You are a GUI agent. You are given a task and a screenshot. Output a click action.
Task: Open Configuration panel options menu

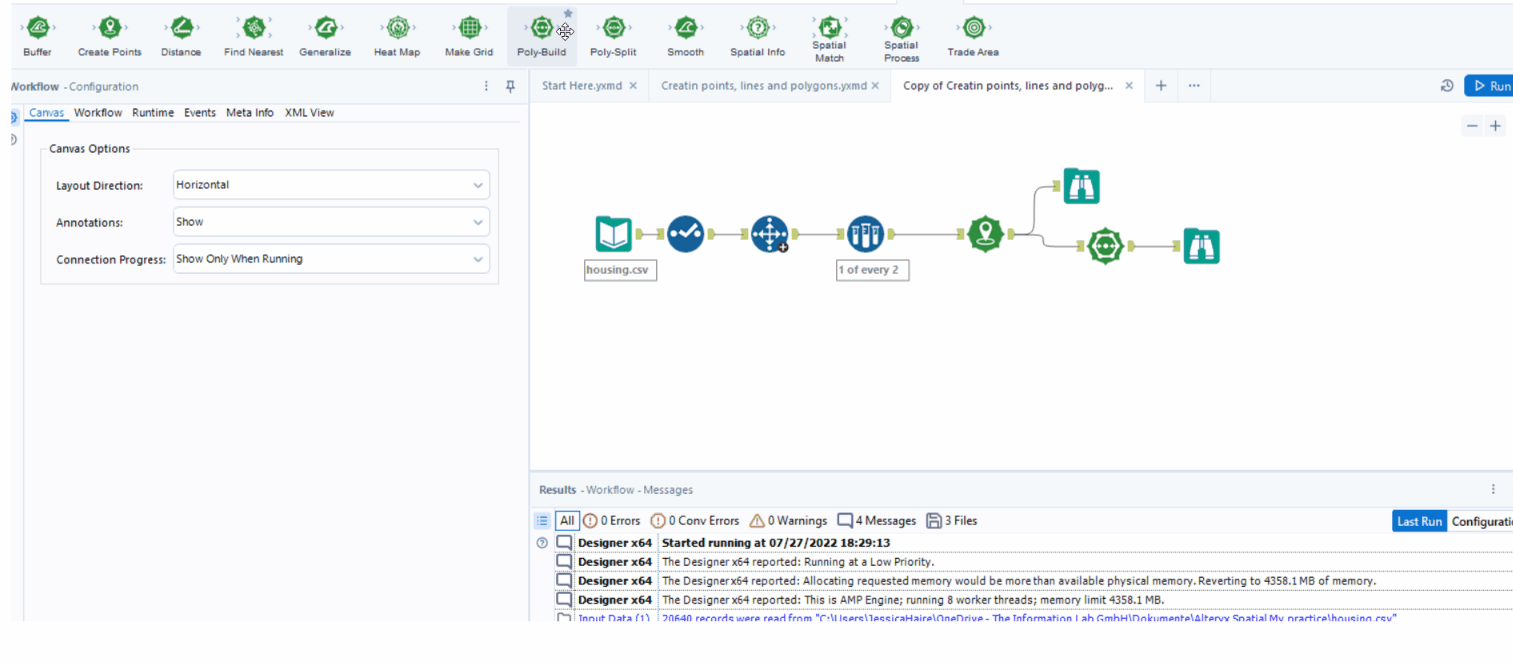pyautogui.click(x=487, y=87)
